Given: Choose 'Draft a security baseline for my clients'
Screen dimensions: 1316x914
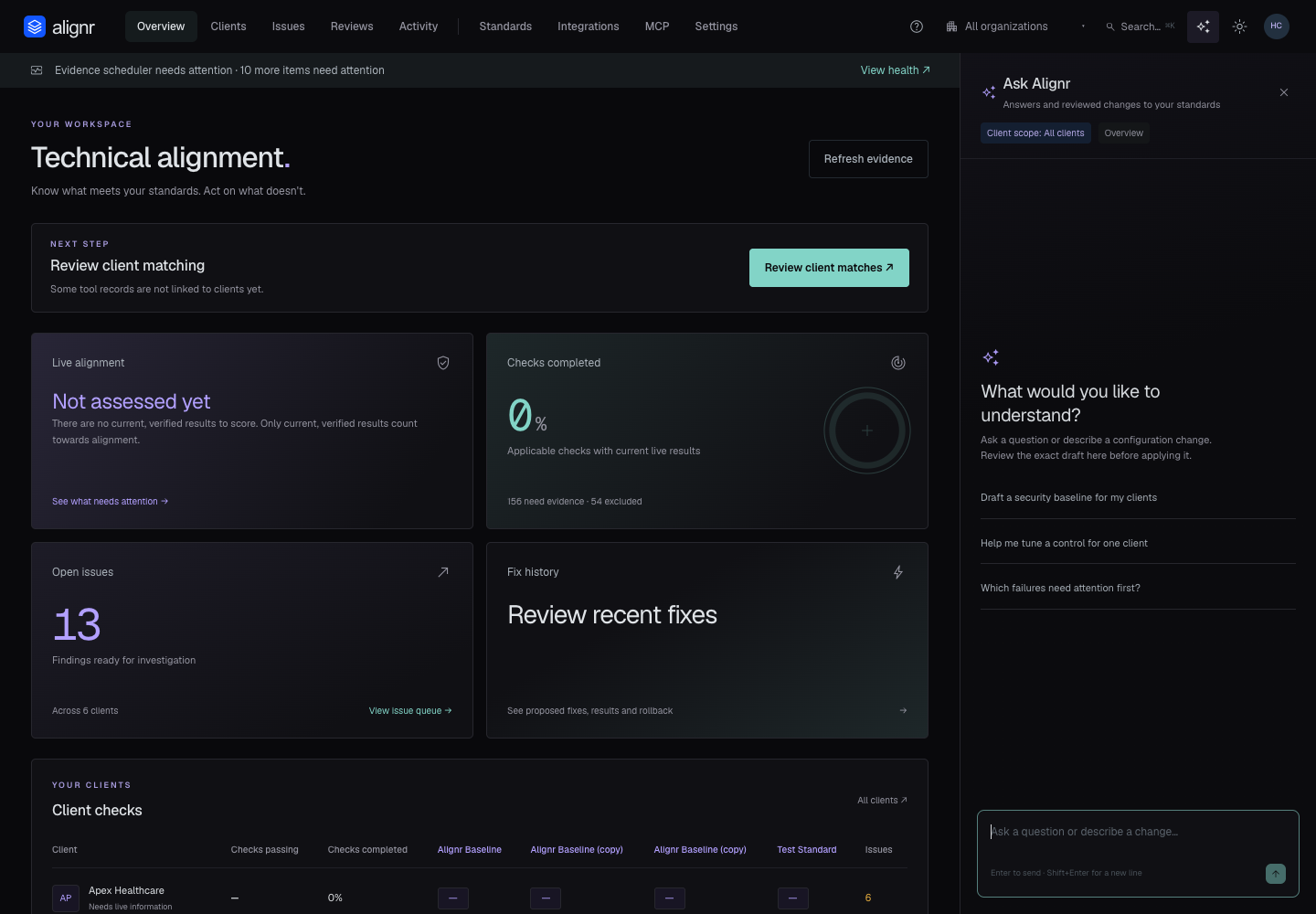Looking at the screenshot, I should pos(1139,497).
